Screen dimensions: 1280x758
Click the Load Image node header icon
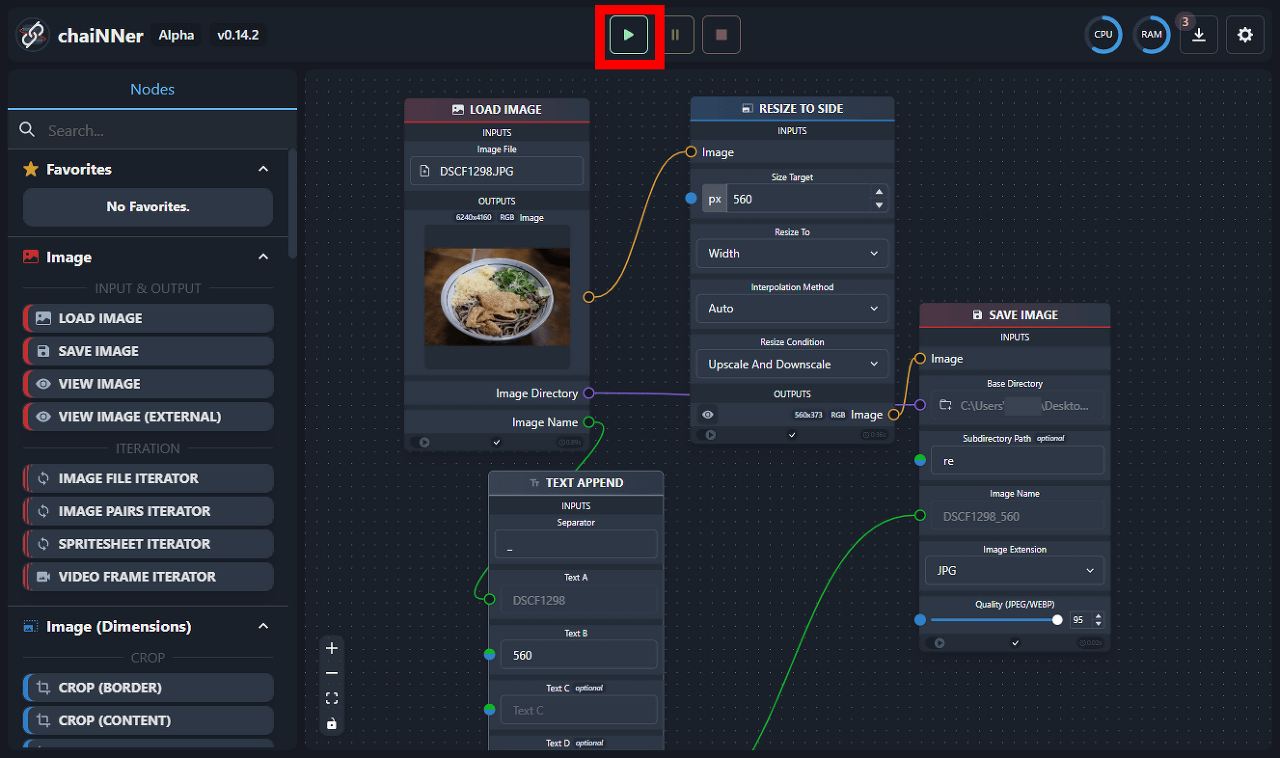pyautogui.click(x=458, y=109)
